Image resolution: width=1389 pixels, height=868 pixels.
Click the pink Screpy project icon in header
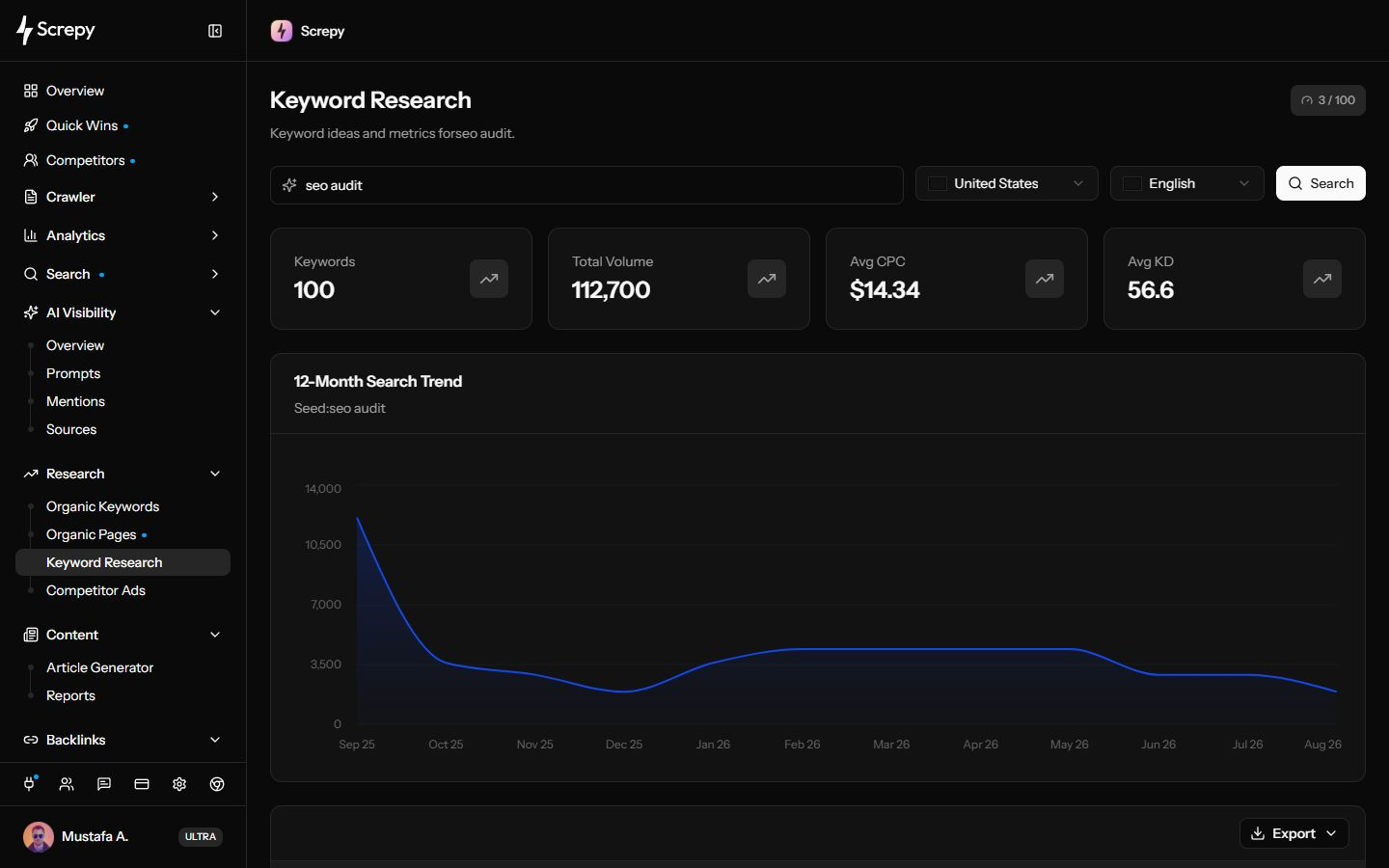coord(282,31)
